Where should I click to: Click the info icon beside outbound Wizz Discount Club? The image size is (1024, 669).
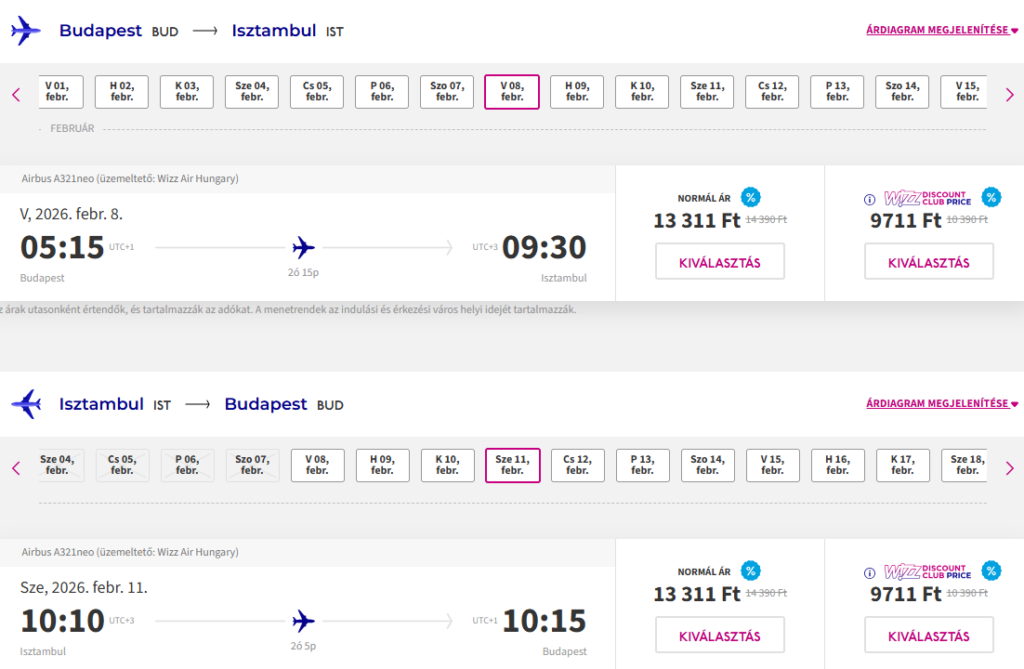870,198
